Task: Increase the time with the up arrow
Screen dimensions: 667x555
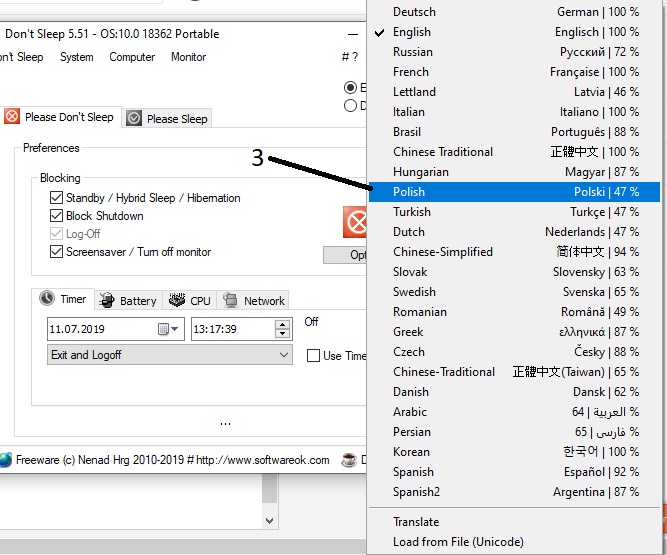Action: click(282, 324)
